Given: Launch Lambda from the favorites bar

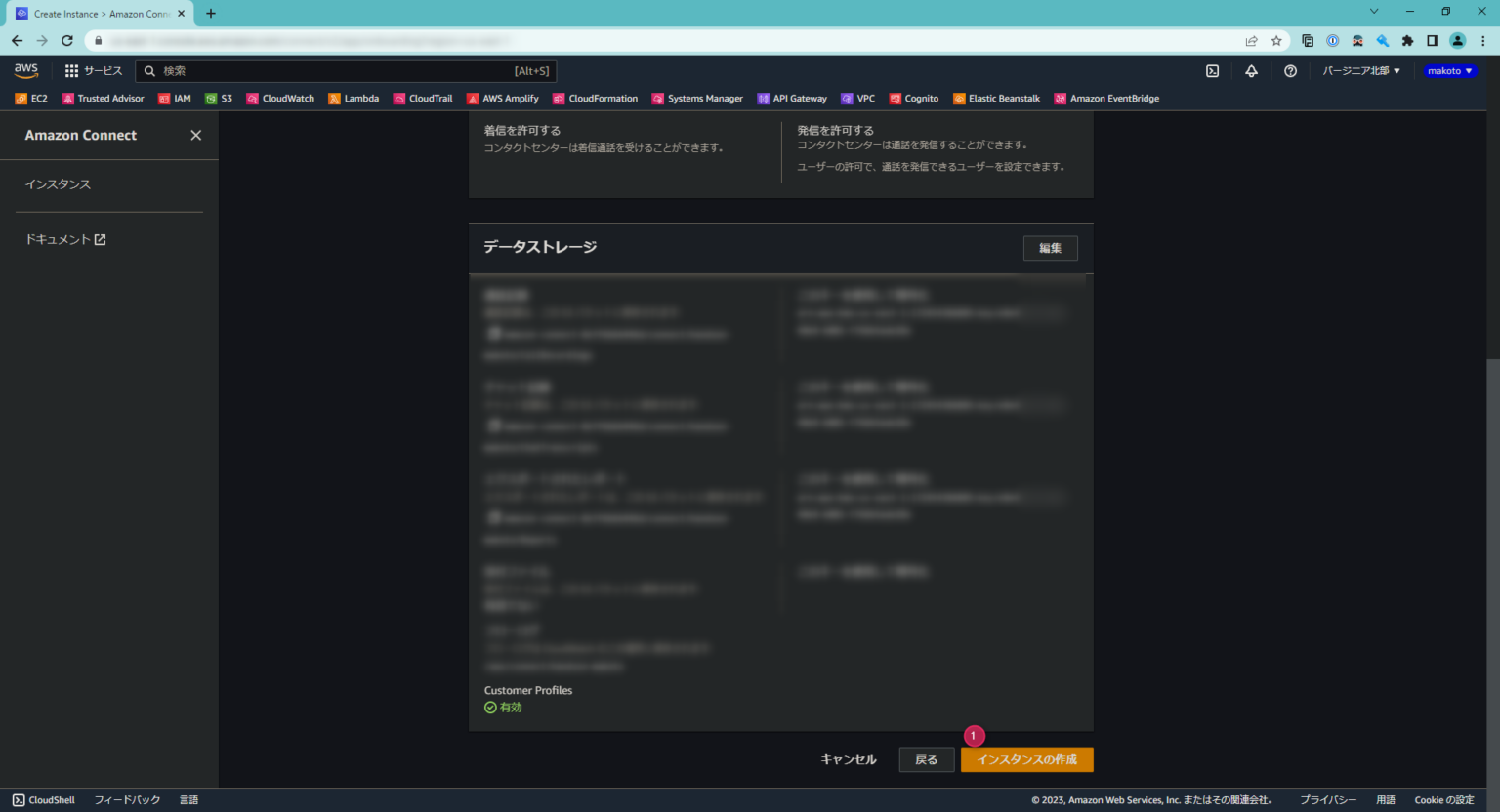Looking at the screenshot, I should [354, 98].
